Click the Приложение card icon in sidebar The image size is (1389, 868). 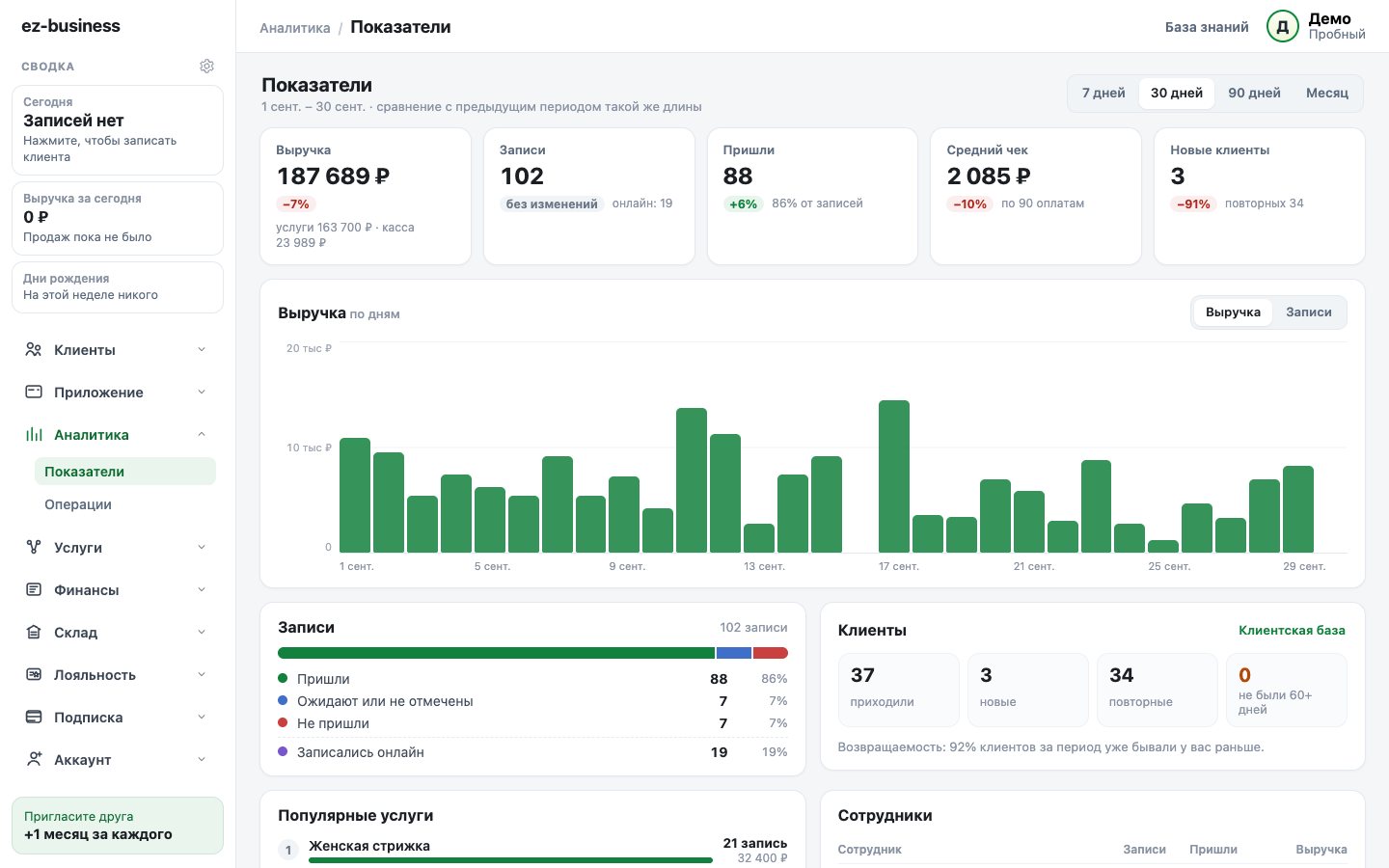(34, 393)
